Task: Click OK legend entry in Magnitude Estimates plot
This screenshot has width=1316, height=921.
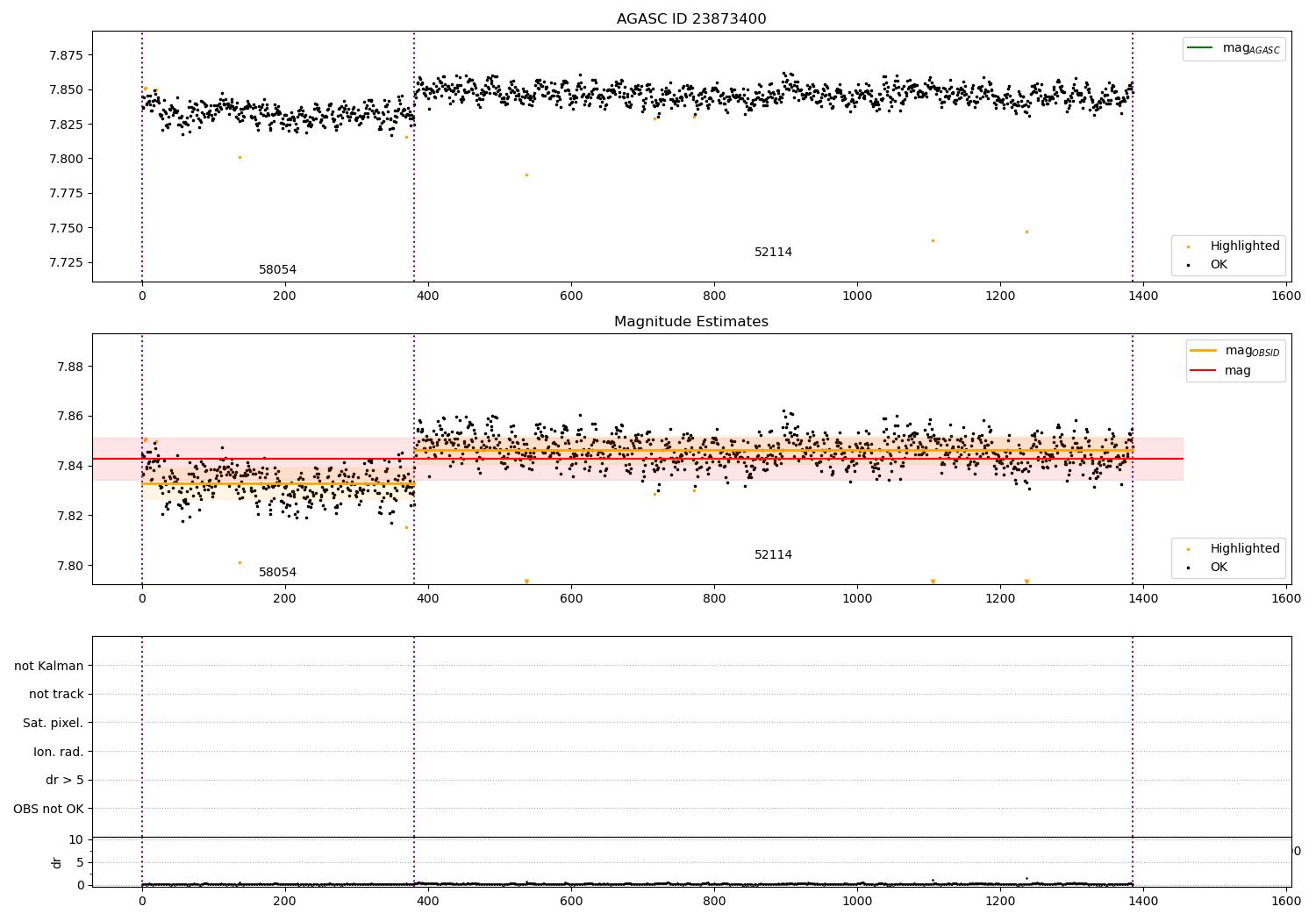Action: click(1219, 568)
